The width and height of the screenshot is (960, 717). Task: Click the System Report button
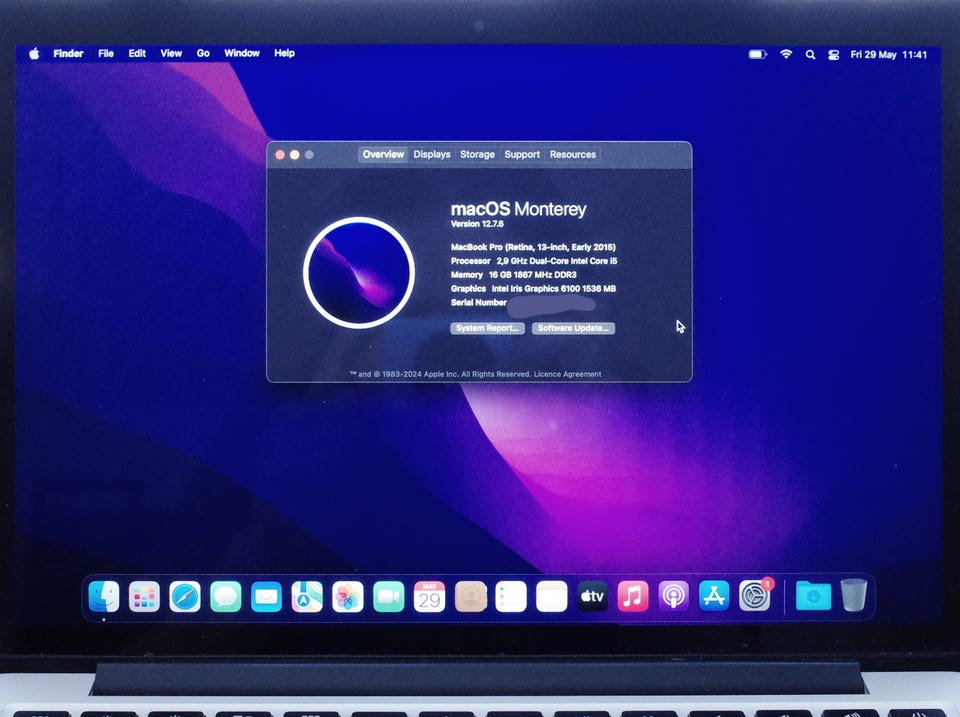click(x=487, y=328)
